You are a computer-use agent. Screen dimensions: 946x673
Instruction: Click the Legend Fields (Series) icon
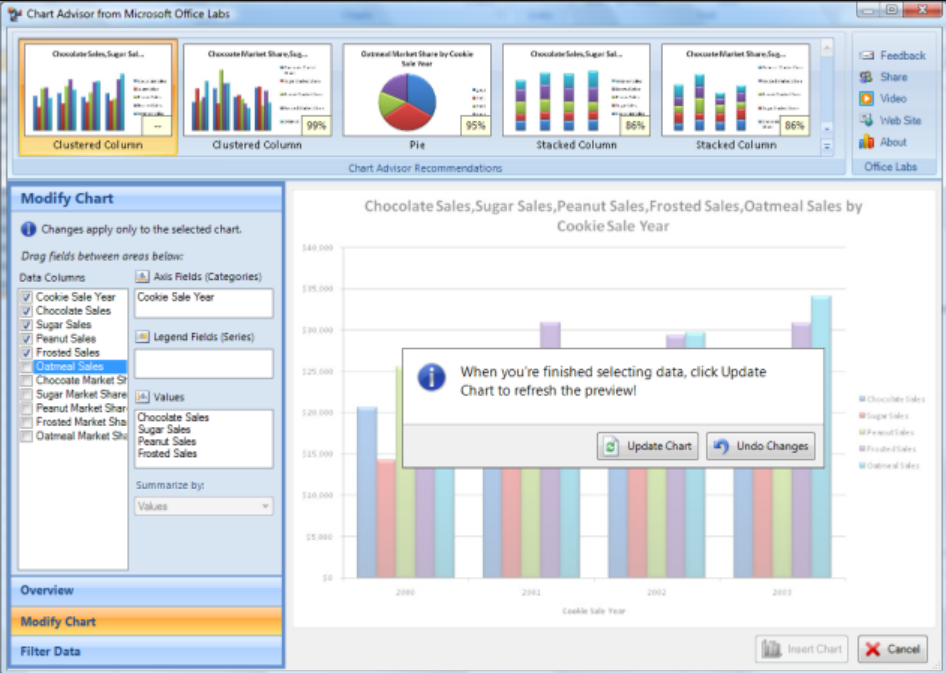click(x=142, y=336)
